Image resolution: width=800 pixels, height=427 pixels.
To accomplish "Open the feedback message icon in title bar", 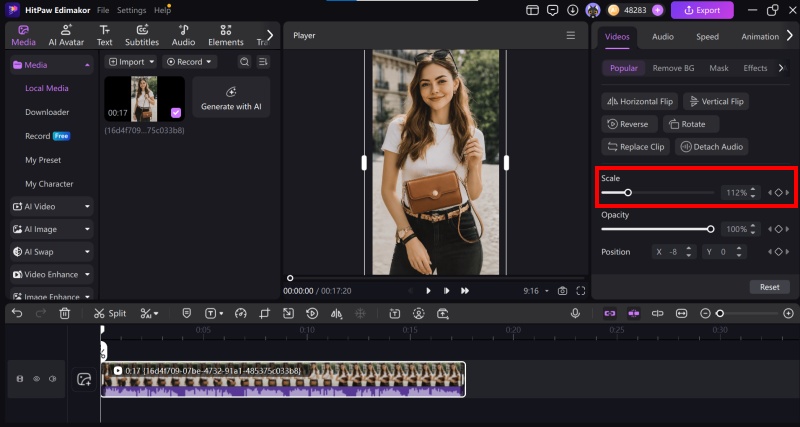I will [x=553, y=10].
